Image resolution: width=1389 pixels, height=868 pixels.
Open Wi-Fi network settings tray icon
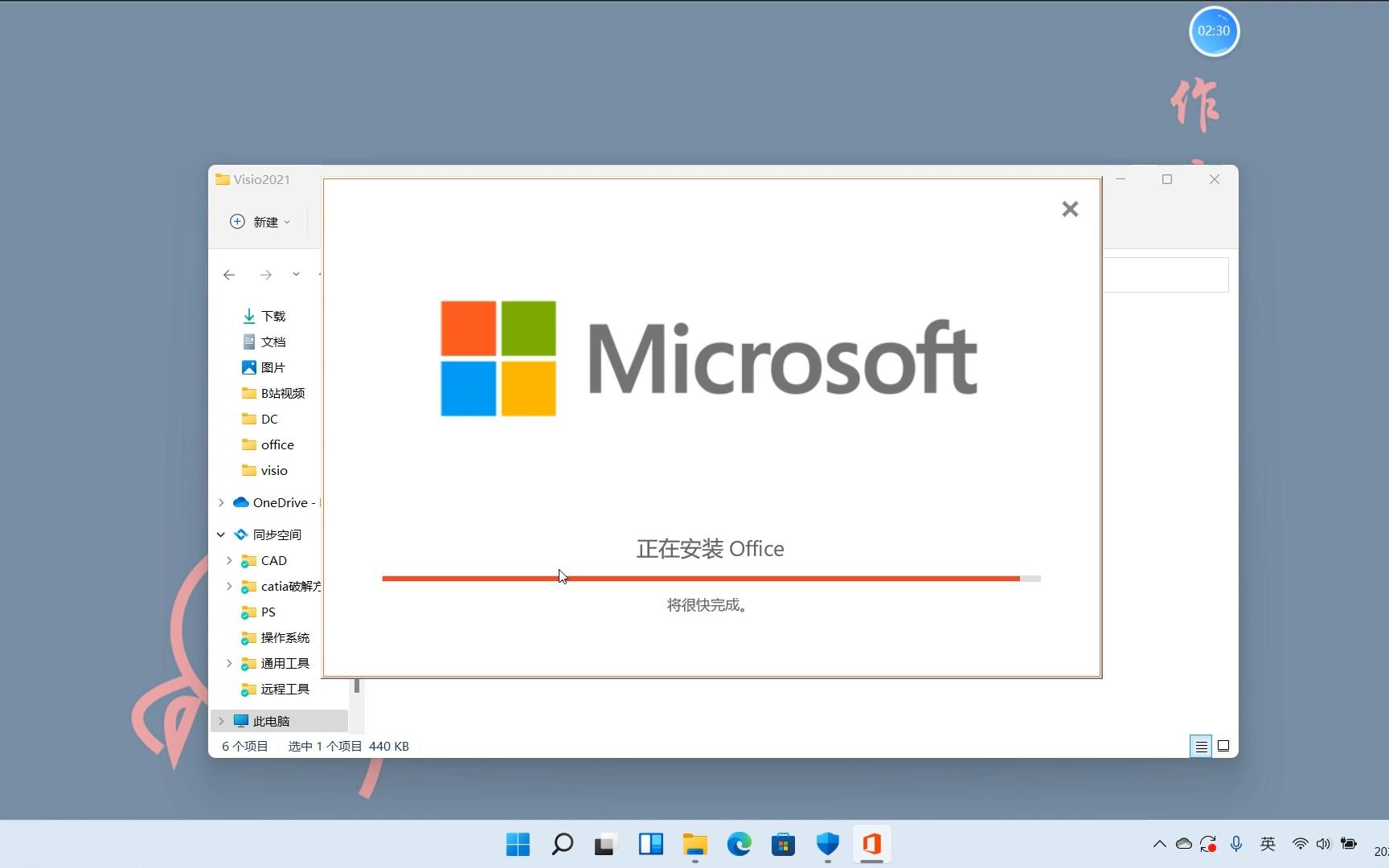(x=1300, y=844)
